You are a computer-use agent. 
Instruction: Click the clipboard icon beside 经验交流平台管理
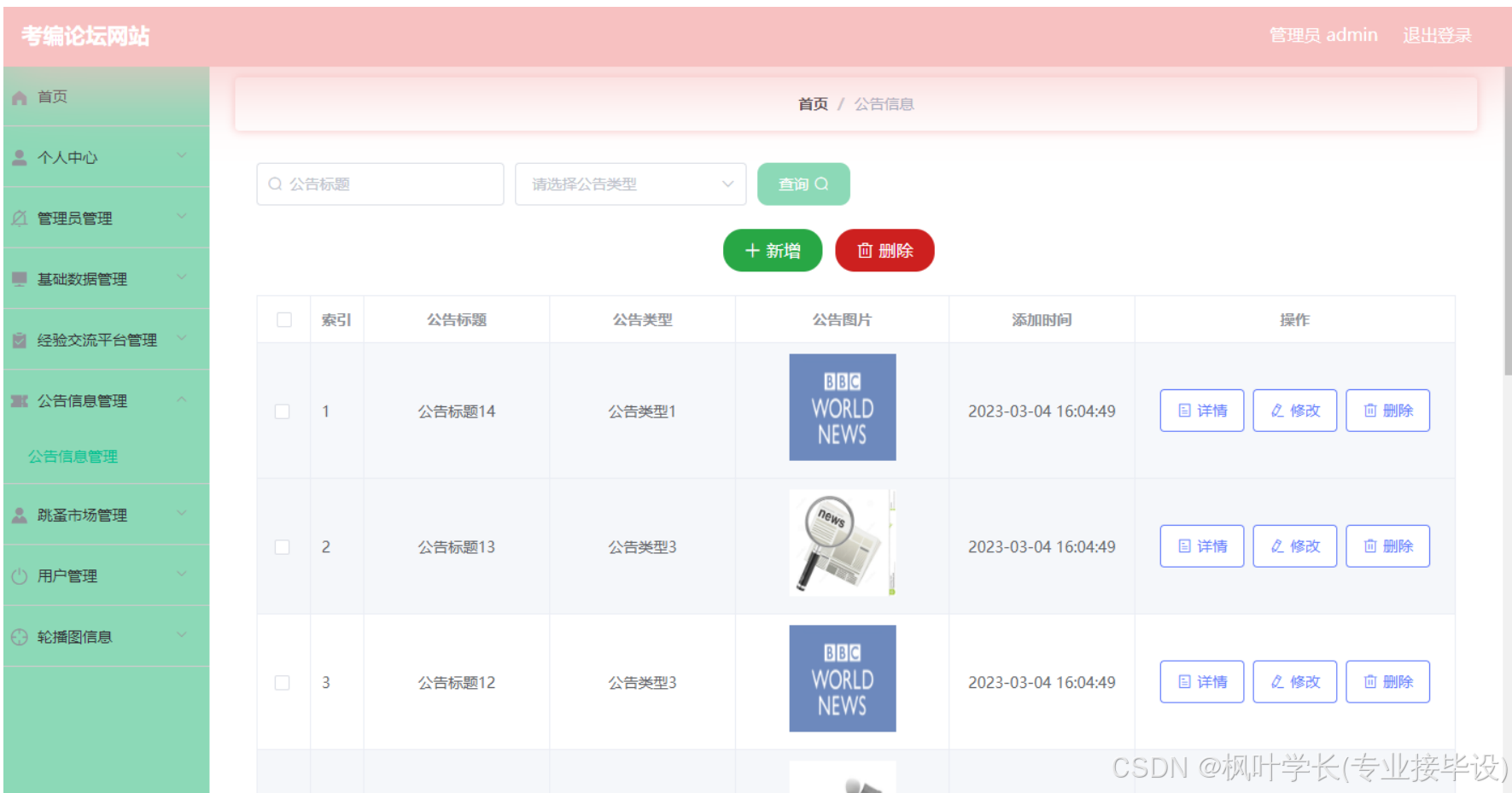[x=20, y=340]
